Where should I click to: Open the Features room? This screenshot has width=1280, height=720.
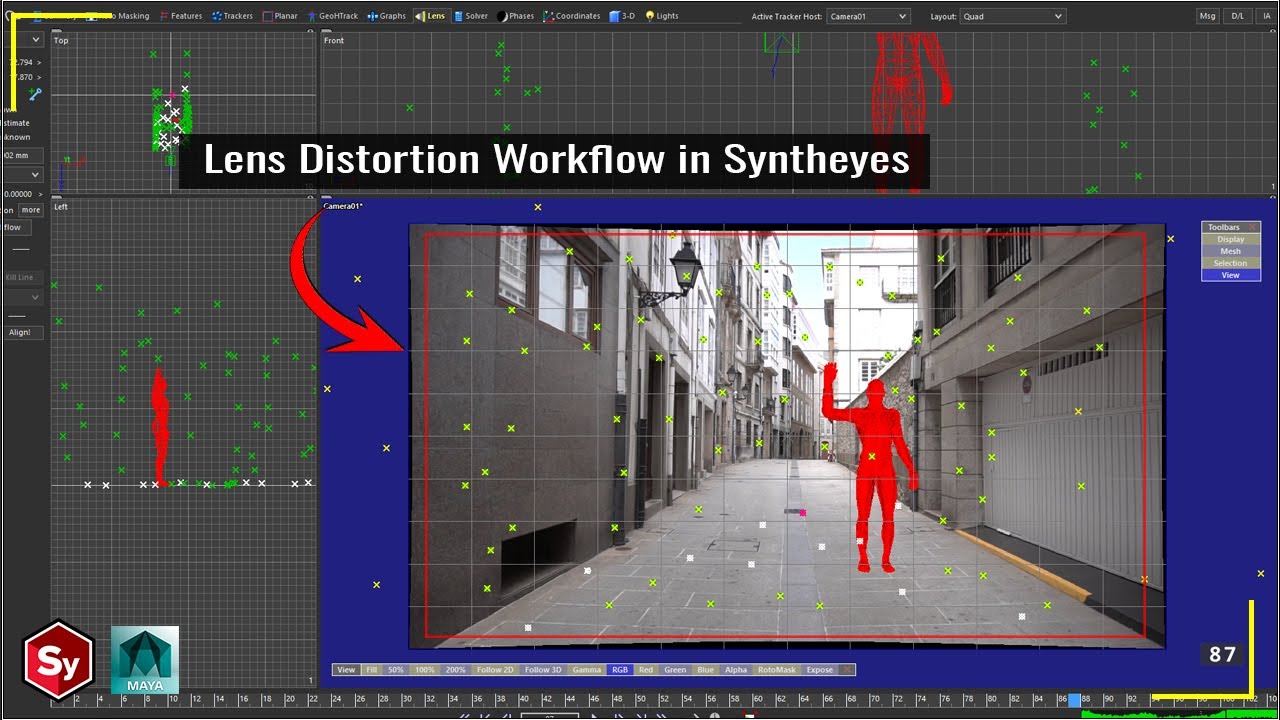pyautogui.click(x=180, y=16)
